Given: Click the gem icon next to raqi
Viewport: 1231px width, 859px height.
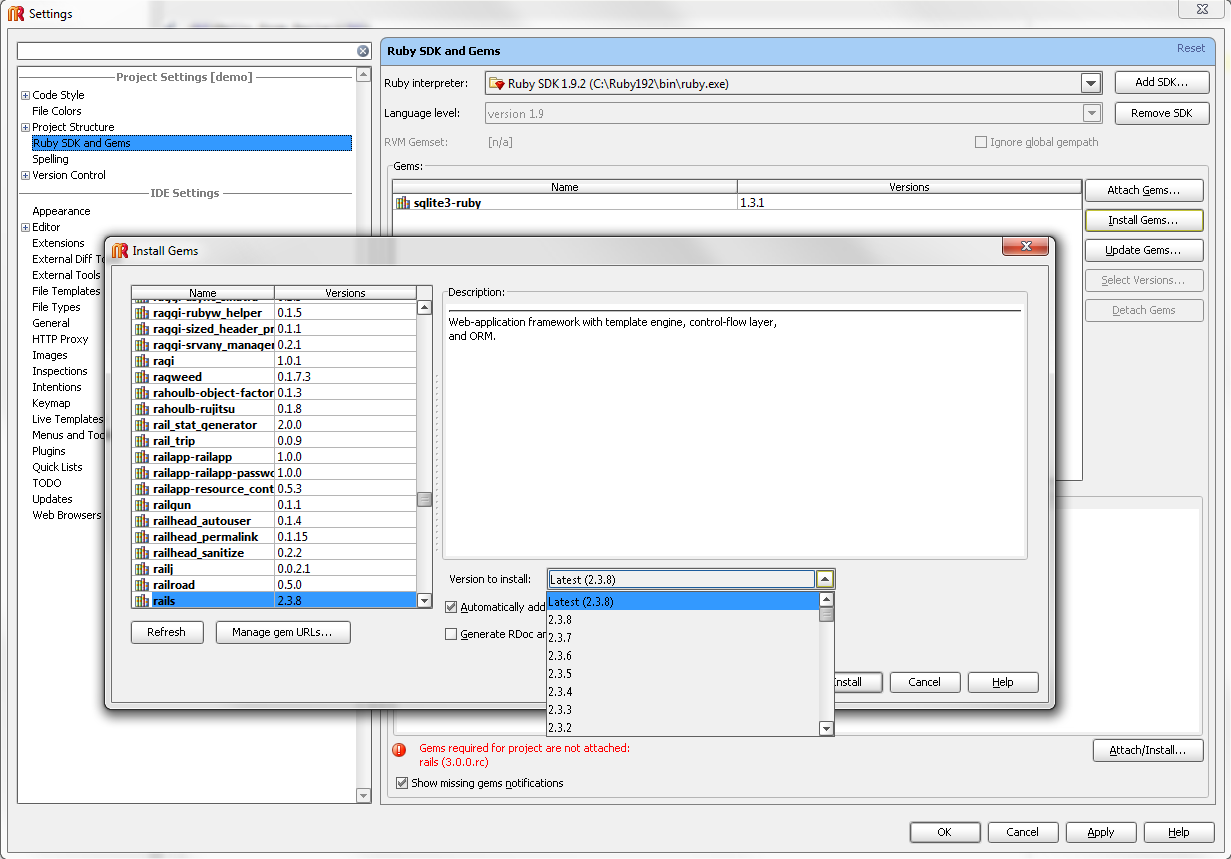Looking at the screenshot, I should [142, 361].
